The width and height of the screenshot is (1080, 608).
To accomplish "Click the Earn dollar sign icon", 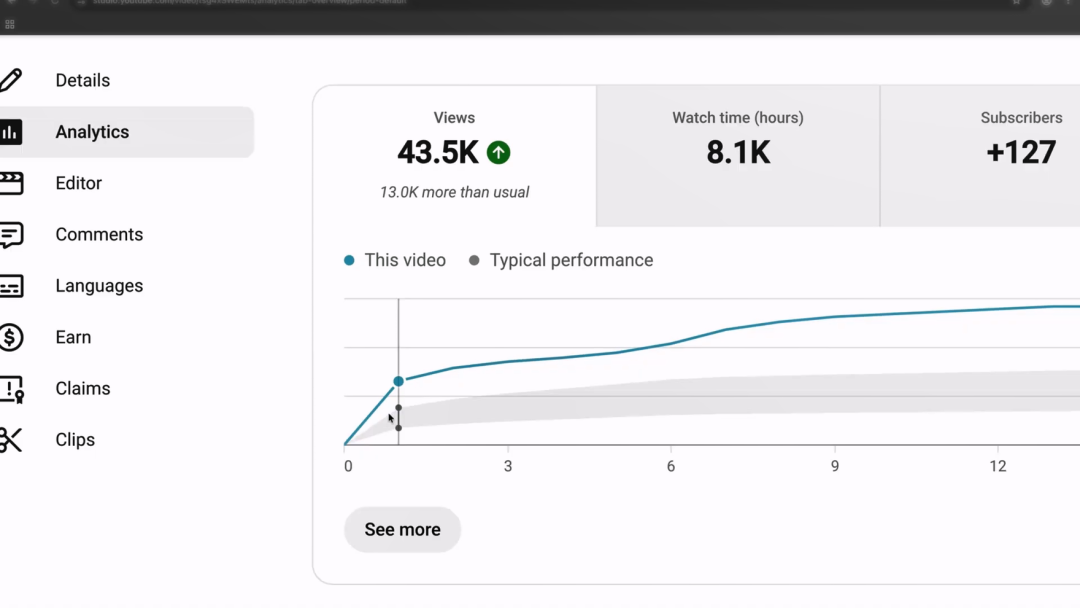I will pos(11,337).
